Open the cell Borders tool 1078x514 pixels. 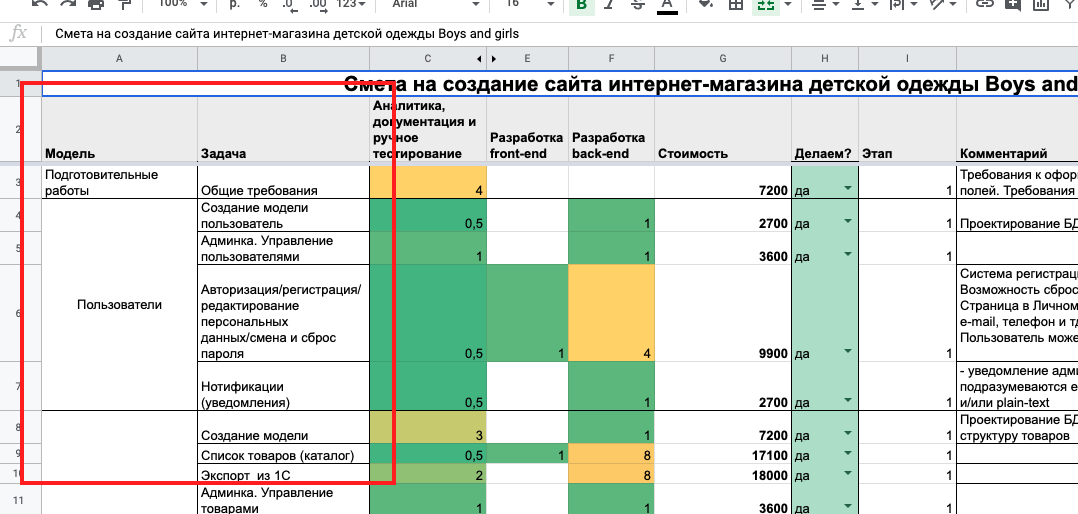pyautogui.click(x=736, y=4)
